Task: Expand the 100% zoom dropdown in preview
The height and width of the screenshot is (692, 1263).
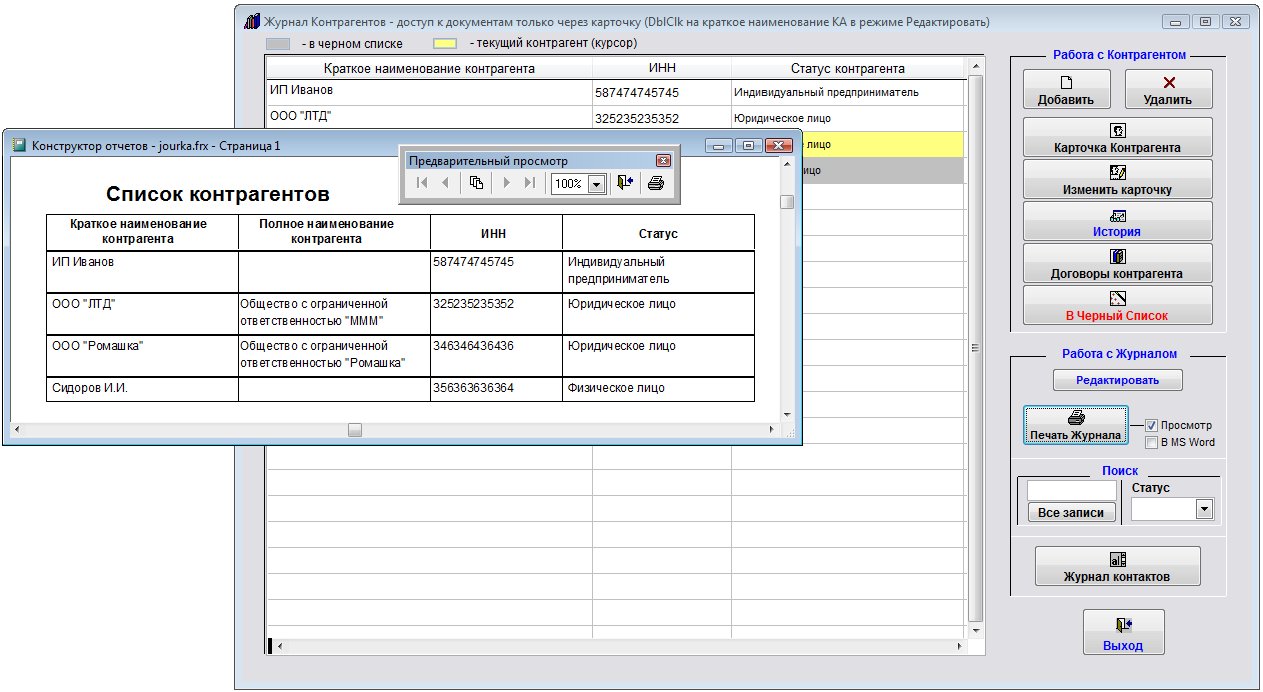Action: pyautogui.click(x=597, y=184)
